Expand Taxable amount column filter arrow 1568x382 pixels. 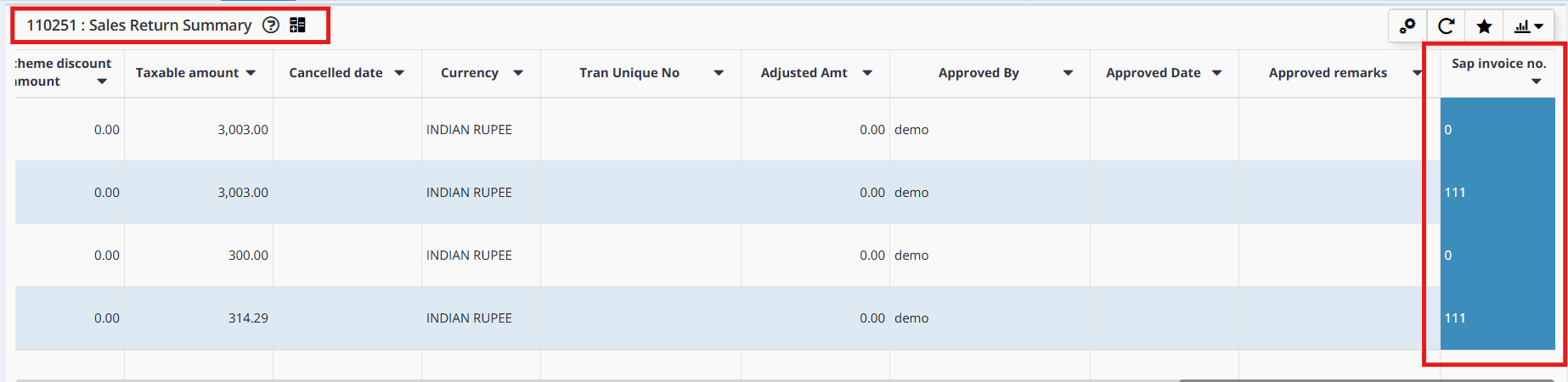[251, 73]
